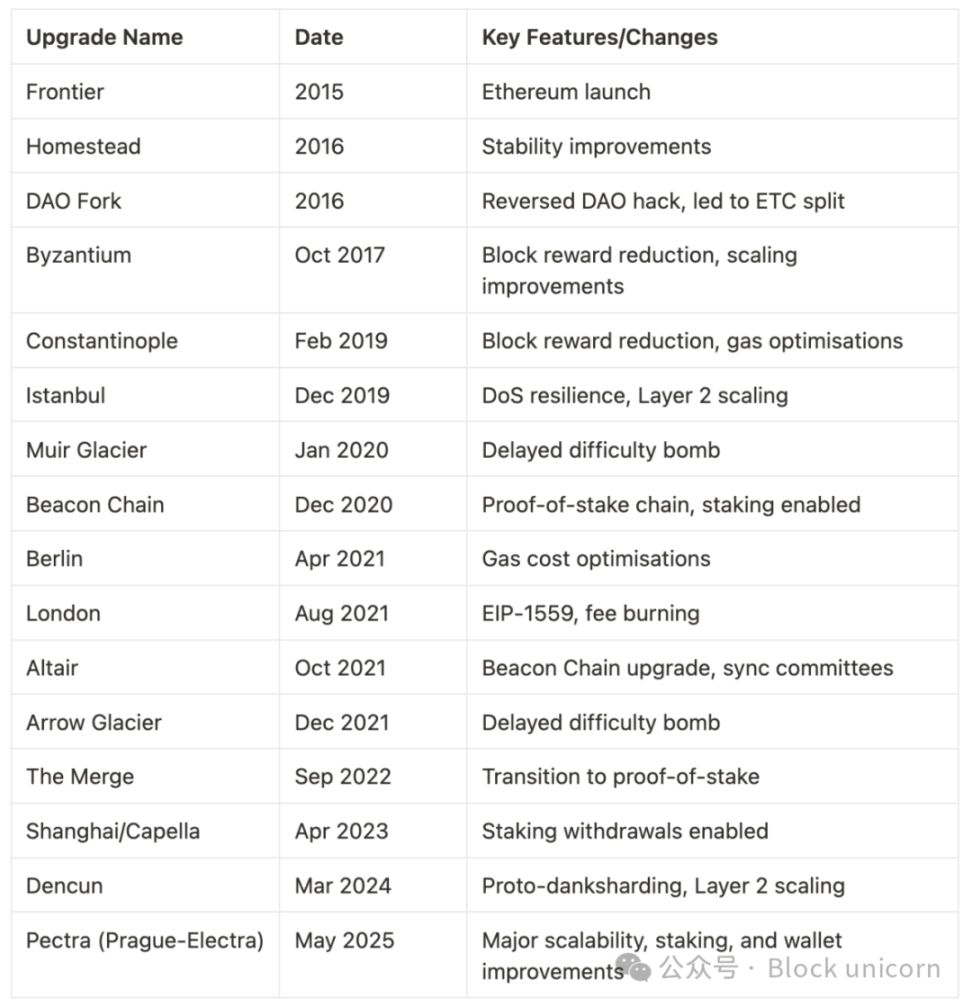Click the DoS resilience, Layer 2 scaling text
The width and height of the screenshot is (972, 1007).
click(x=634, y=396)
